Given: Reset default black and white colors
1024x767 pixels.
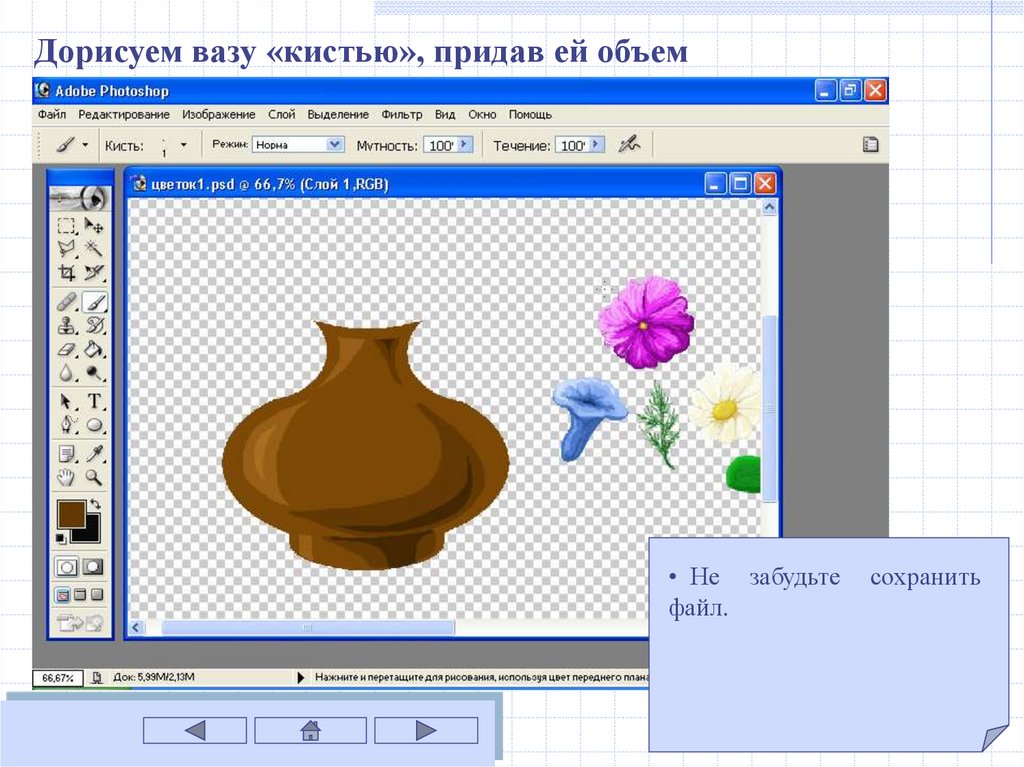Looking at the screenshot, I should [61, 538].
